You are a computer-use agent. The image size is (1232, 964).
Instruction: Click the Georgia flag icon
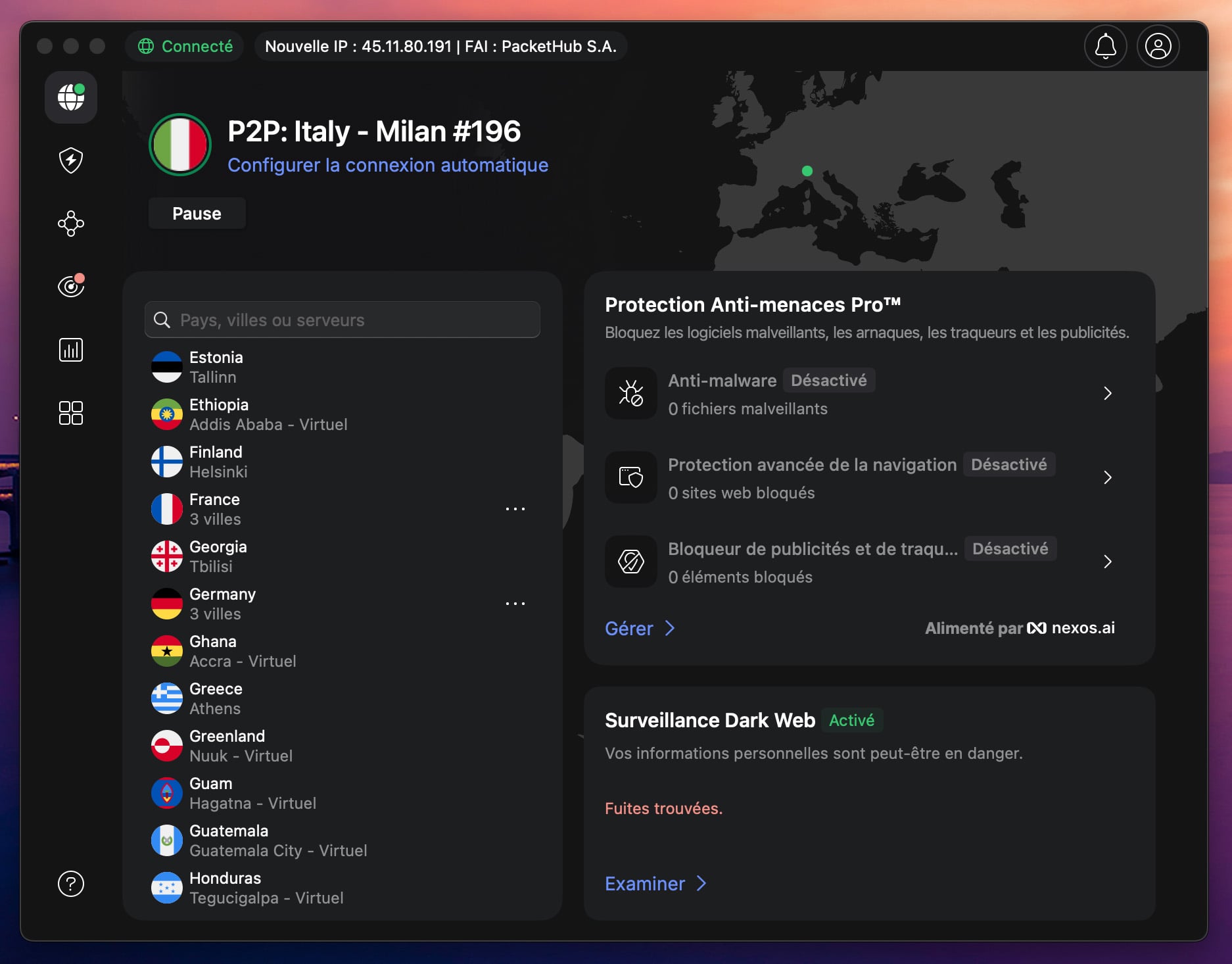(x=167, y=556)
